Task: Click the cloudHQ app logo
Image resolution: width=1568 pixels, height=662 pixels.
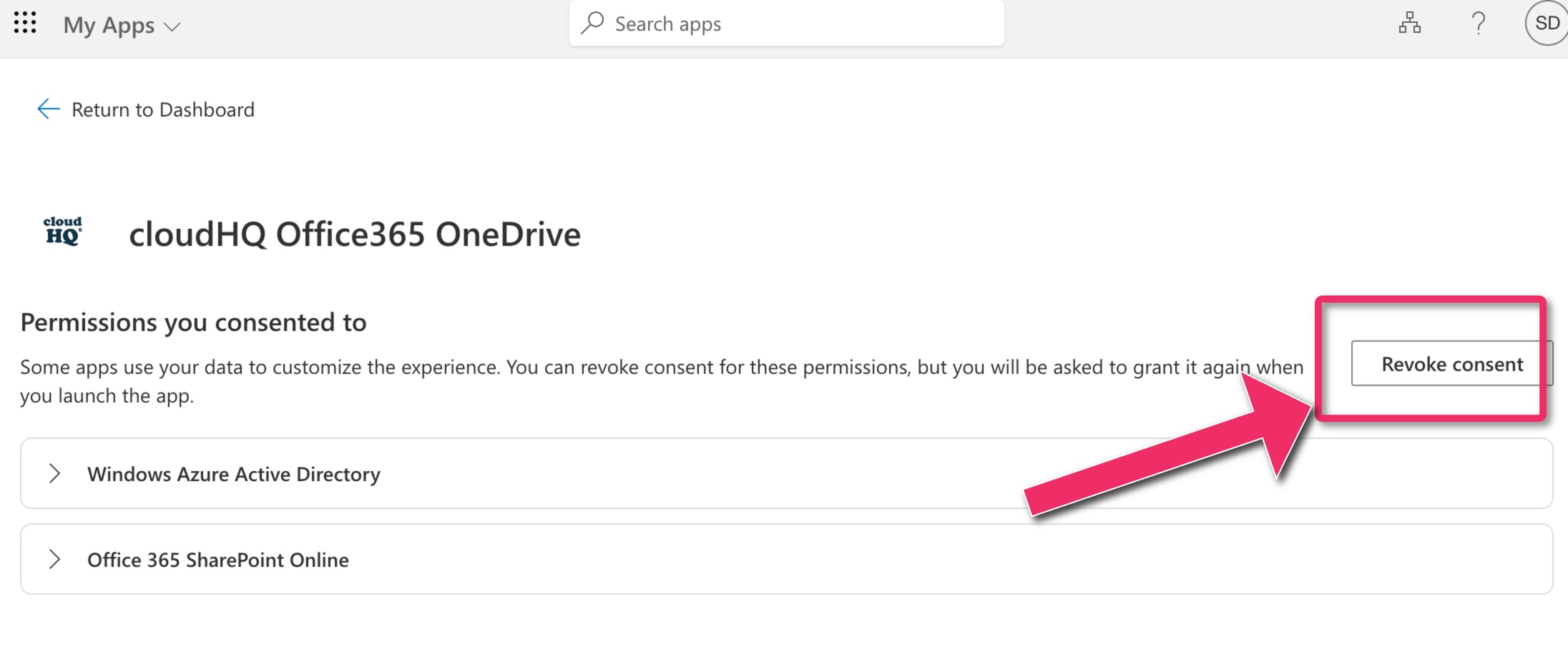Action: [63, 232]
